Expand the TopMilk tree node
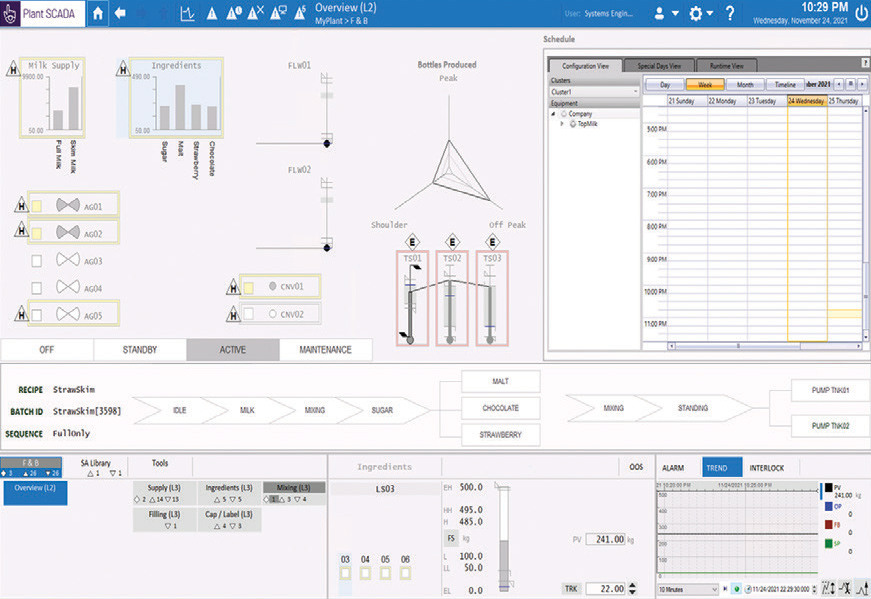This screenshot has height=599, width=871. (x=563, y=124)
